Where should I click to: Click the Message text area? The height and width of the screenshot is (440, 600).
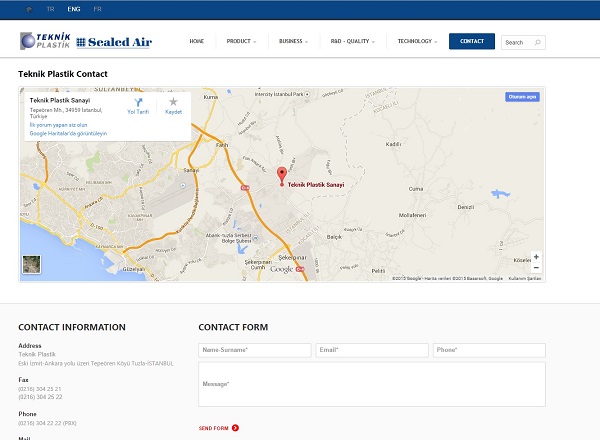point(372,384)
